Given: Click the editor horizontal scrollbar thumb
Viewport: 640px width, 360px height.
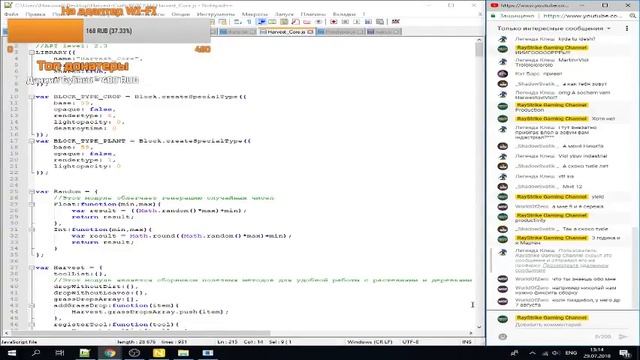Looking at the screenshot, I should (140, 333).
